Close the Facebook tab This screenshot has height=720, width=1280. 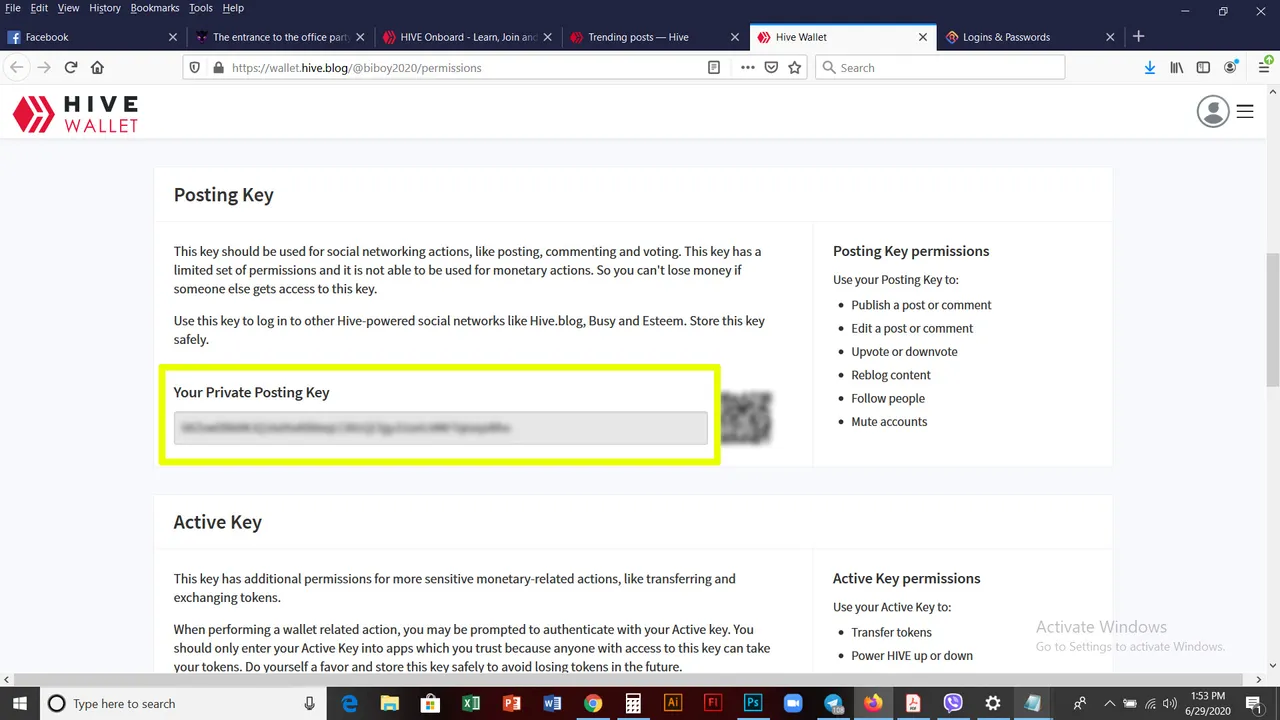(172, 37)
